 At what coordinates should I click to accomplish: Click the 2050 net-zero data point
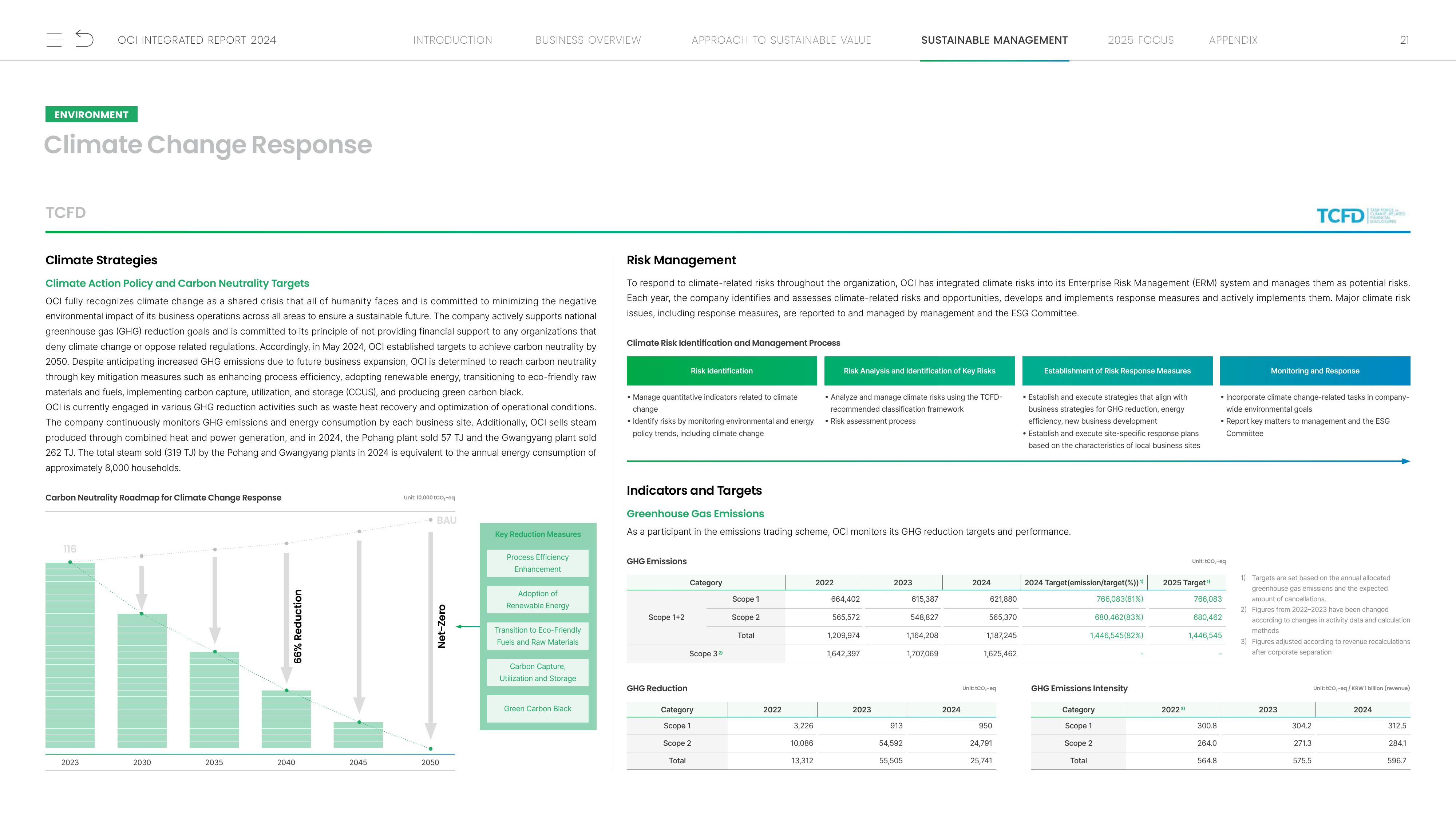click(431, 749)
